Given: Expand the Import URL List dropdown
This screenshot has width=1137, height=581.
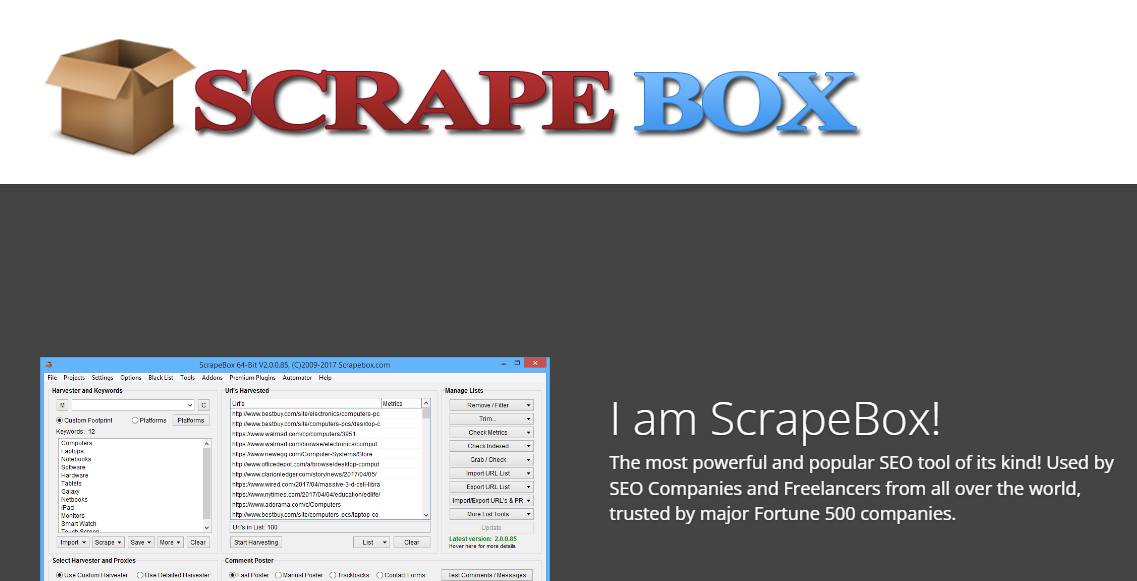Looking at the screenshot, I should point(491,474).
